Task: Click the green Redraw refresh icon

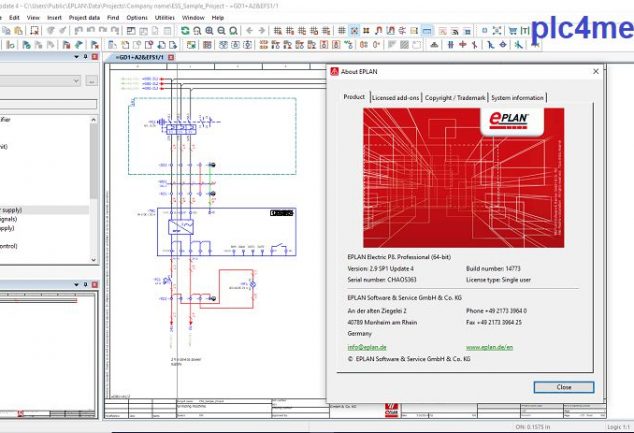Action: [185, 31]
